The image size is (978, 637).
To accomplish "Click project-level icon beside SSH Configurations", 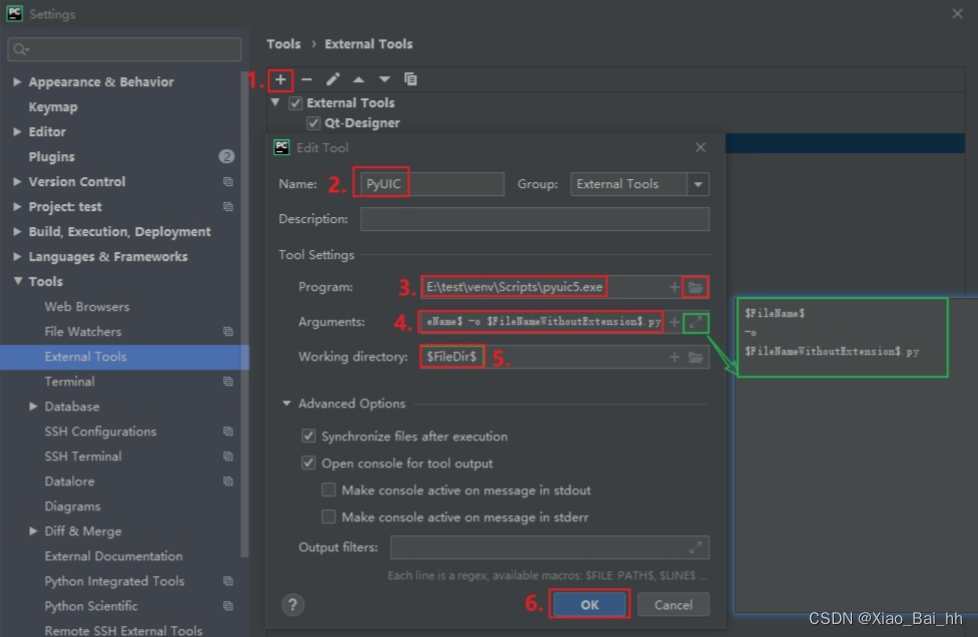I will (228, 431).
